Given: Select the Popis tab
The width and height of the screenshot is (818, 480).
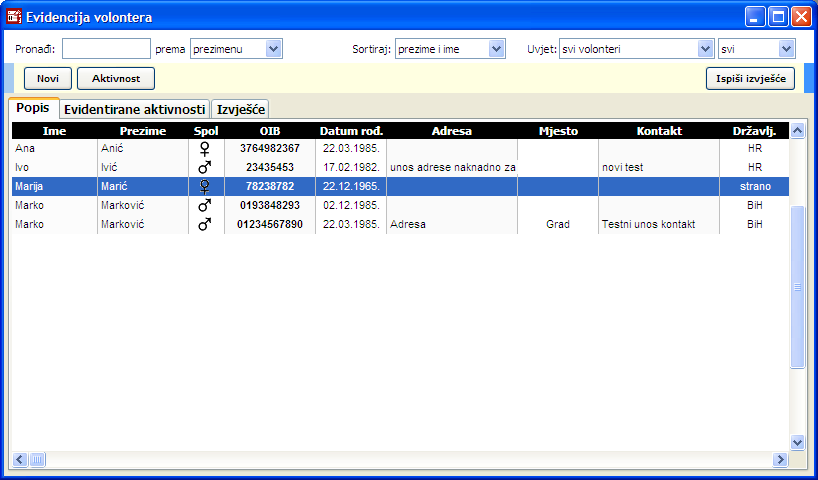Looking at the screenshot, I should point(33,108).
